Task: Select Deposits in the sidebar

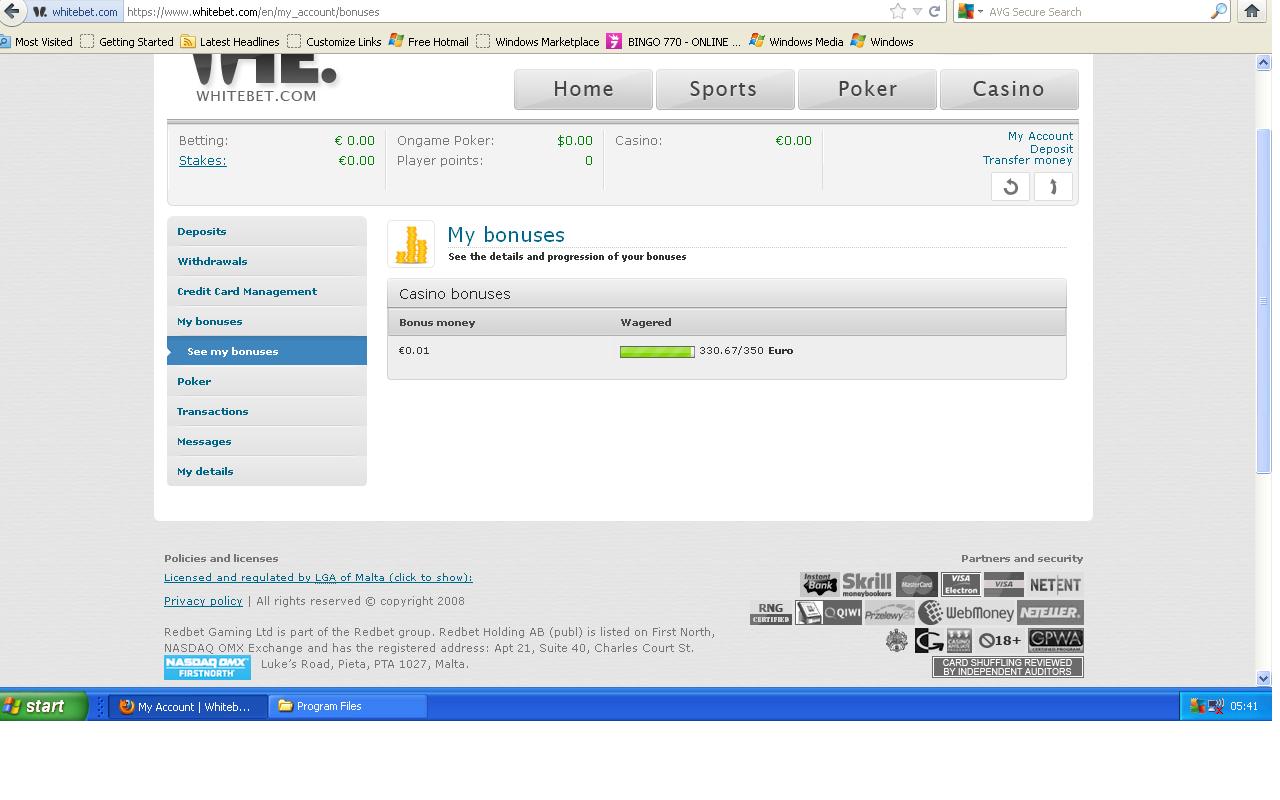Action: point(267,231)
